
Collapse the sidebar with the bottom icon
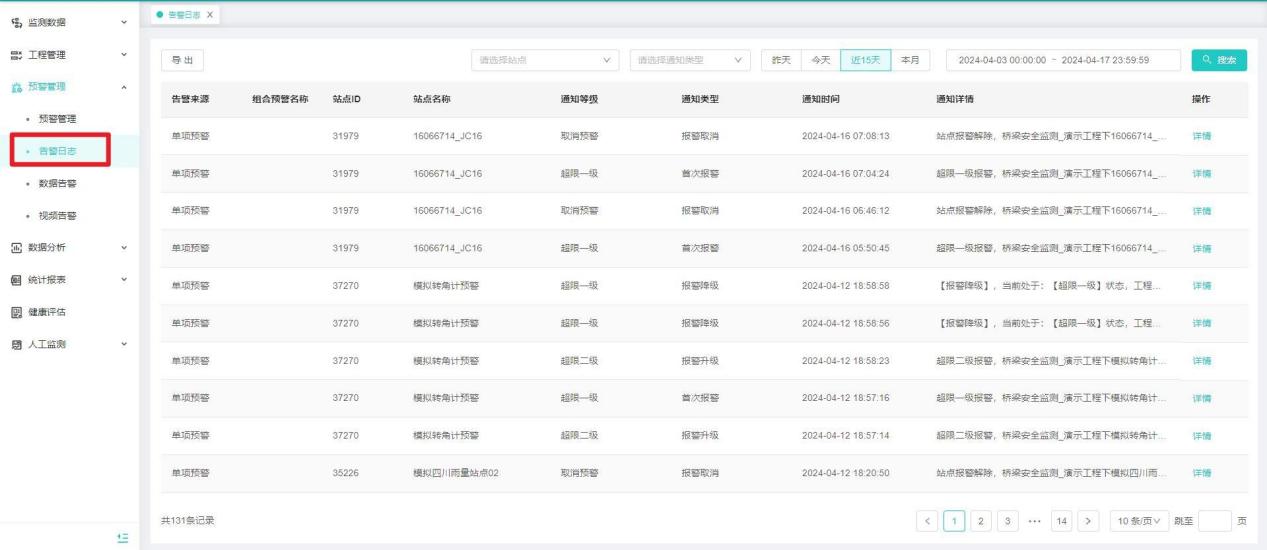pyautogui.click(x=122, y=537)
